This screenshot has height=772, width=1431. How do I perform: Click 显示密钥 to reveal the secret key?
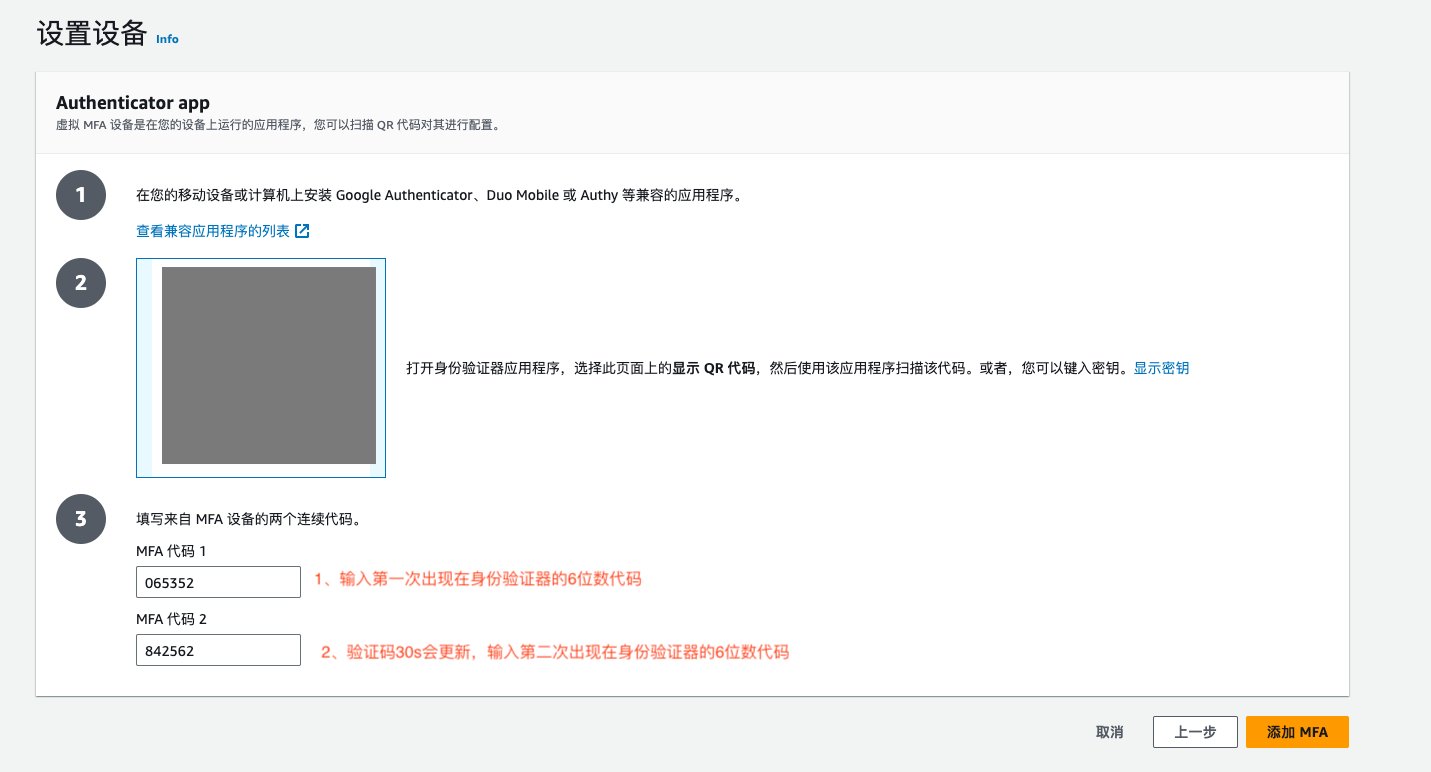pyautogui.click(x=1161, y=368)
